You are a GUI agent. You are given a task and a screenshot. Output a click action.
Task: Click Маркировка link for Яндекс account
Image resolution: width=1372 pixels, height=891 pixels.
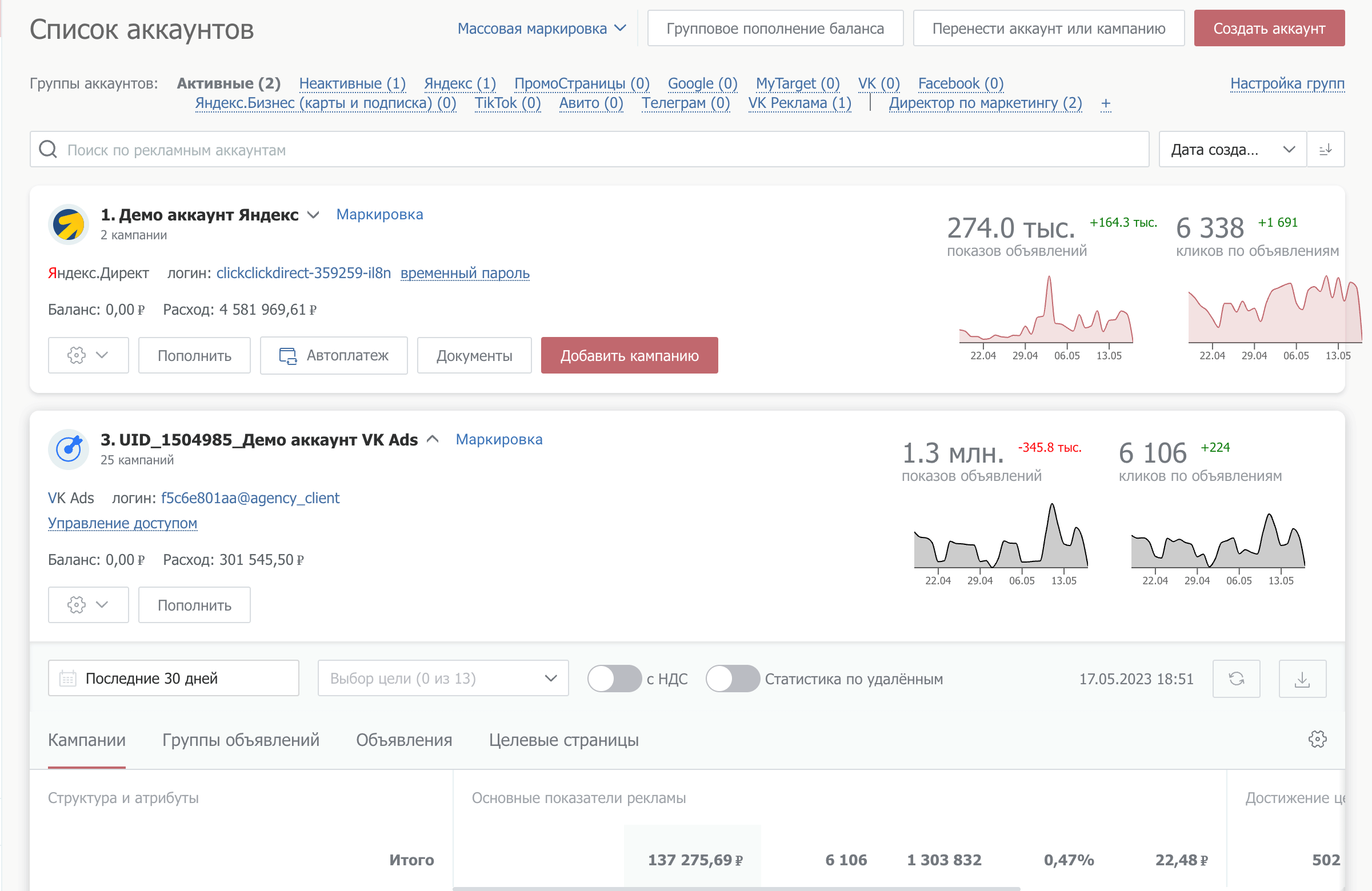coord(379,214)
